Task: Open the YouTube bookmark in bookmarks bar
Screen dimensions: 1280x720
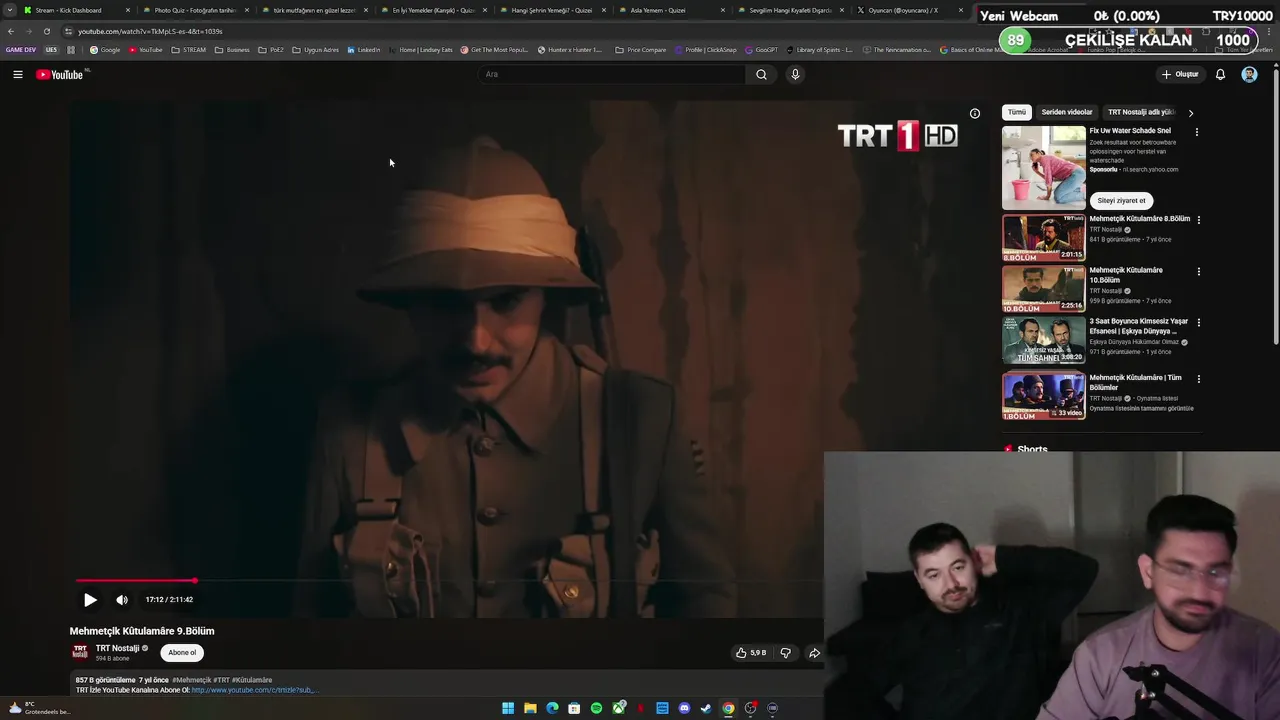Action: tap(146, 49)
